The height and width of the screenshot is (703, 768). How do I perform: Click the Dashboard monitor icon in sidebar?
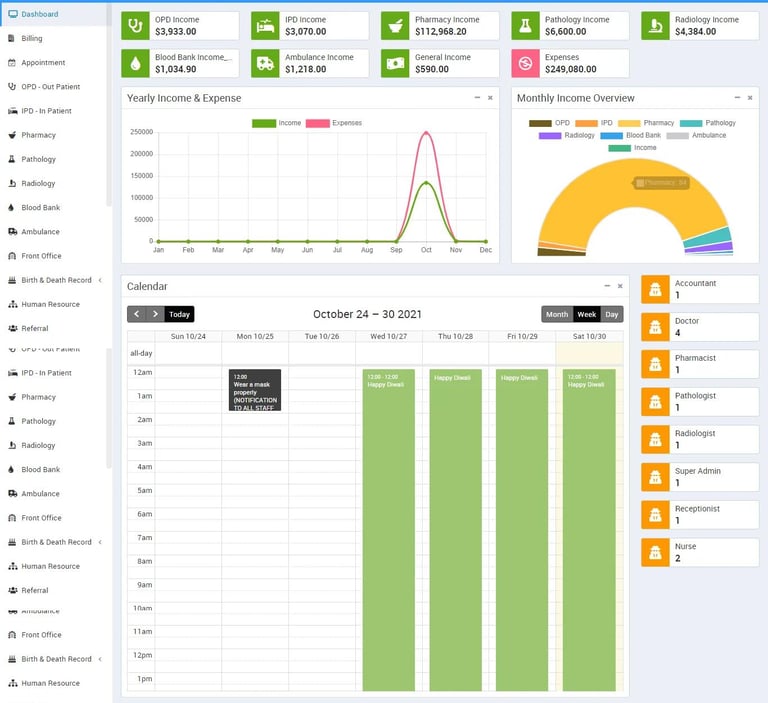point(13,14)
